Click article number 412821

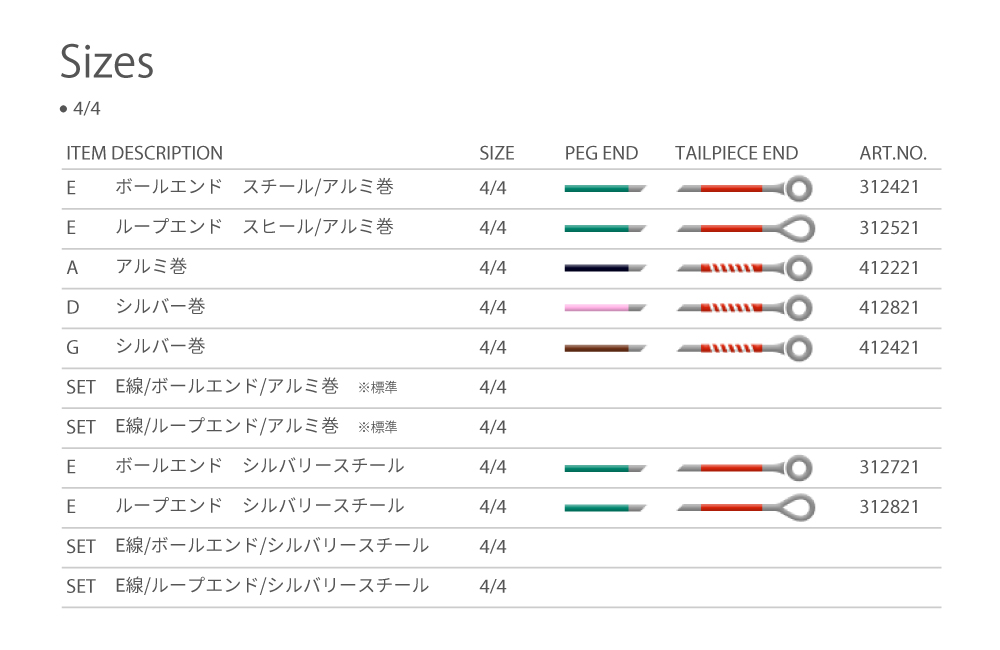tap(889, 307)
